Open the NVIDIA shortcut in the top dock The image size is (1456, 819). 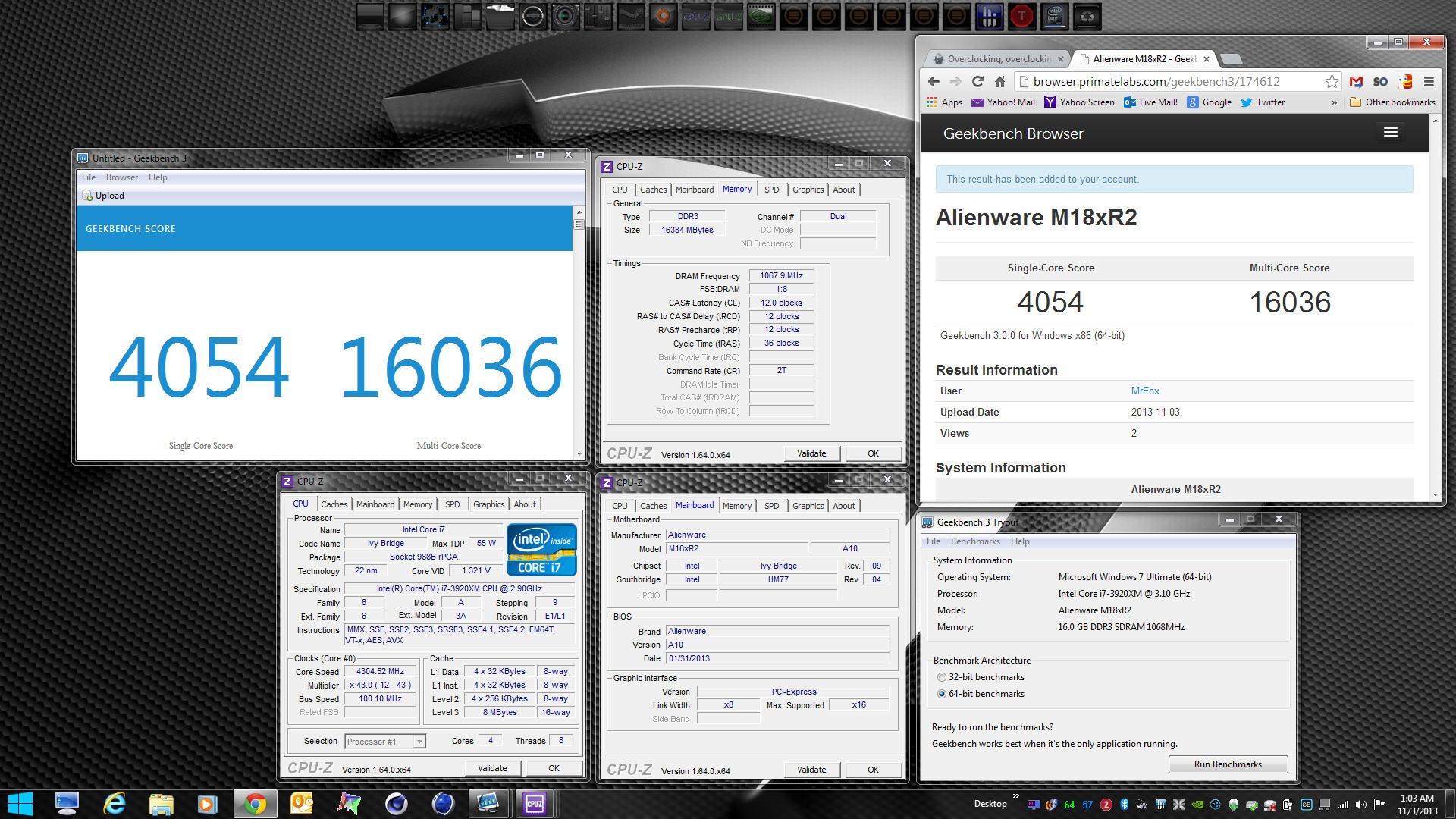pyautogui.click(x=761, y=16)
